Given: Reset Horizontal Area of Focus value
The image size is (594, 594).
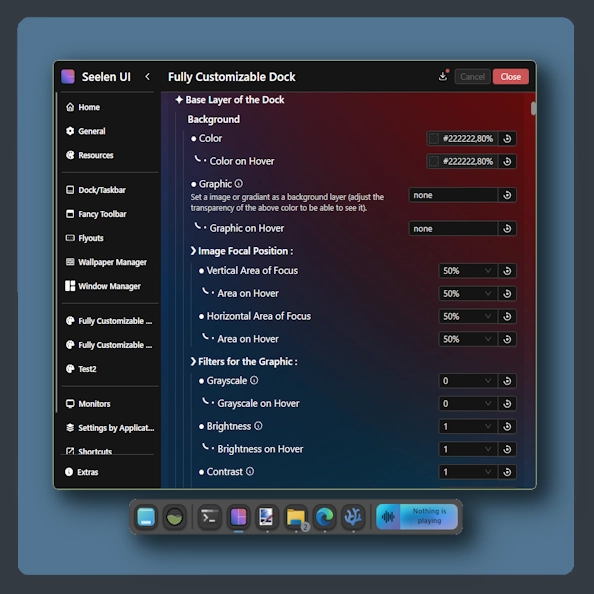Looking at the screenshot, I should 507,316.
